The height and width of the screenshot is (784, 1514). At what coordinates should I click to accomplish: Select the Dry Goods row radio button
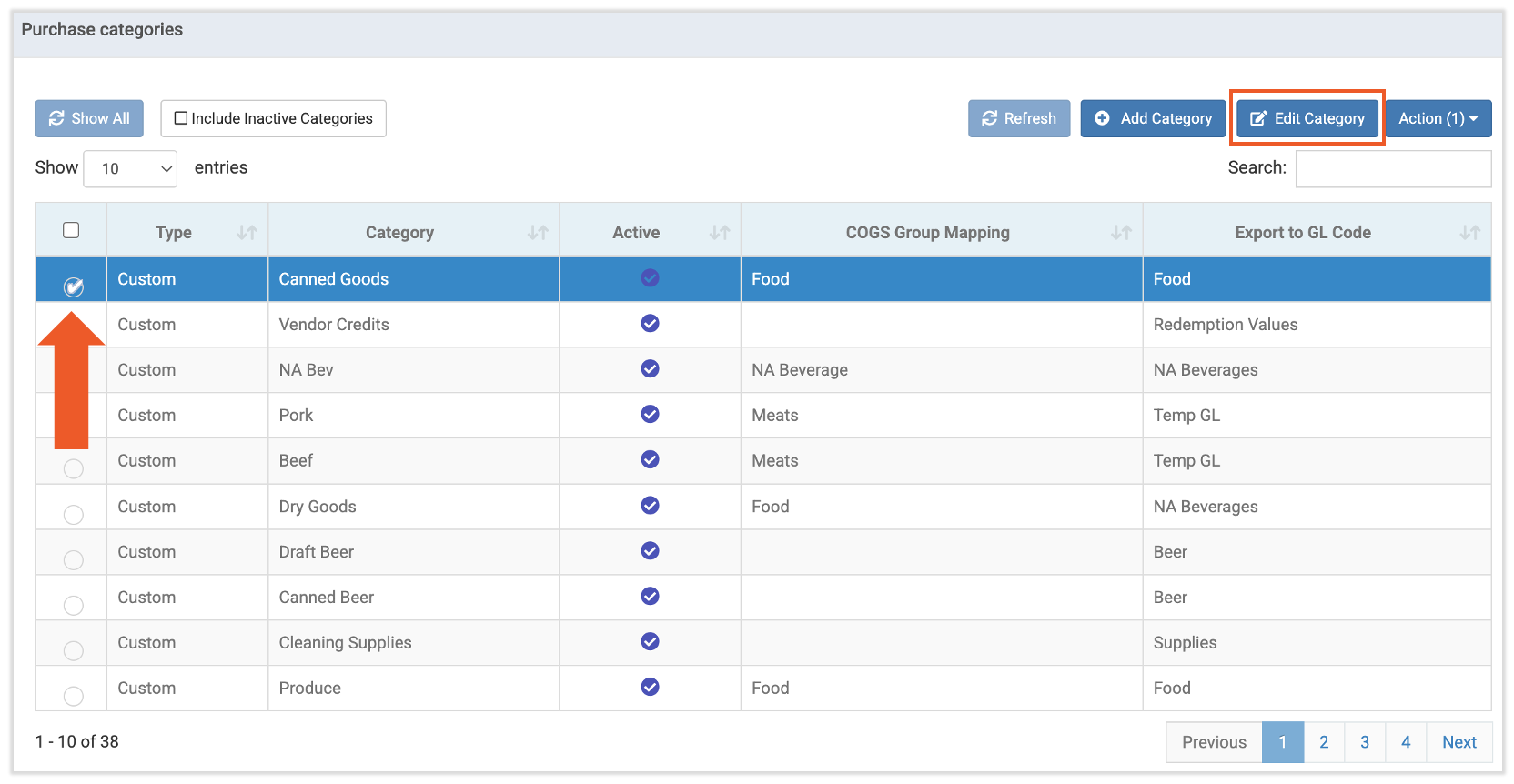coord(74,514)
